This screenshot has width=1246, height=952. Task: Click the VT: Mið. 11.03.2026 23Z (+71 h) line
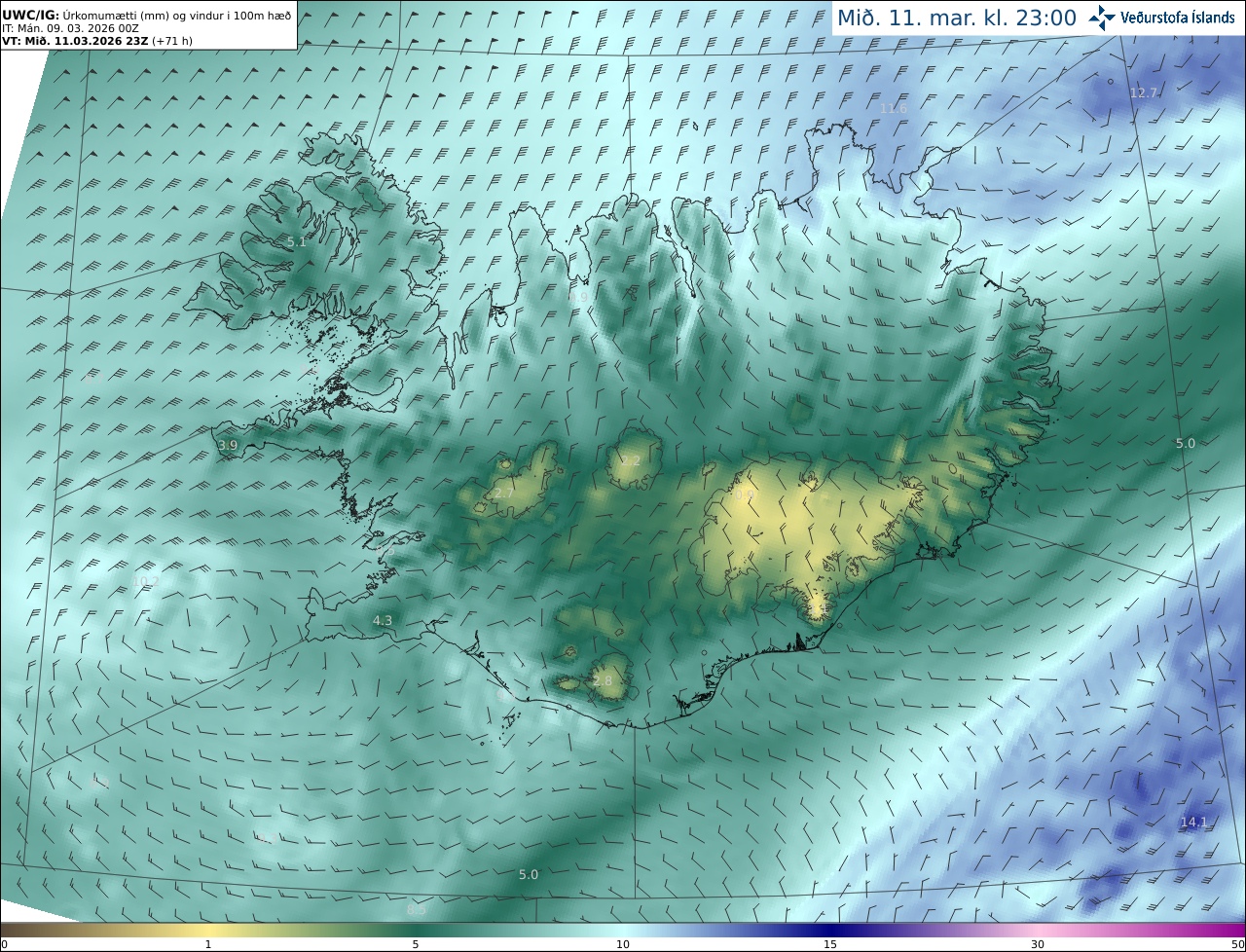[x=95, y=41]
